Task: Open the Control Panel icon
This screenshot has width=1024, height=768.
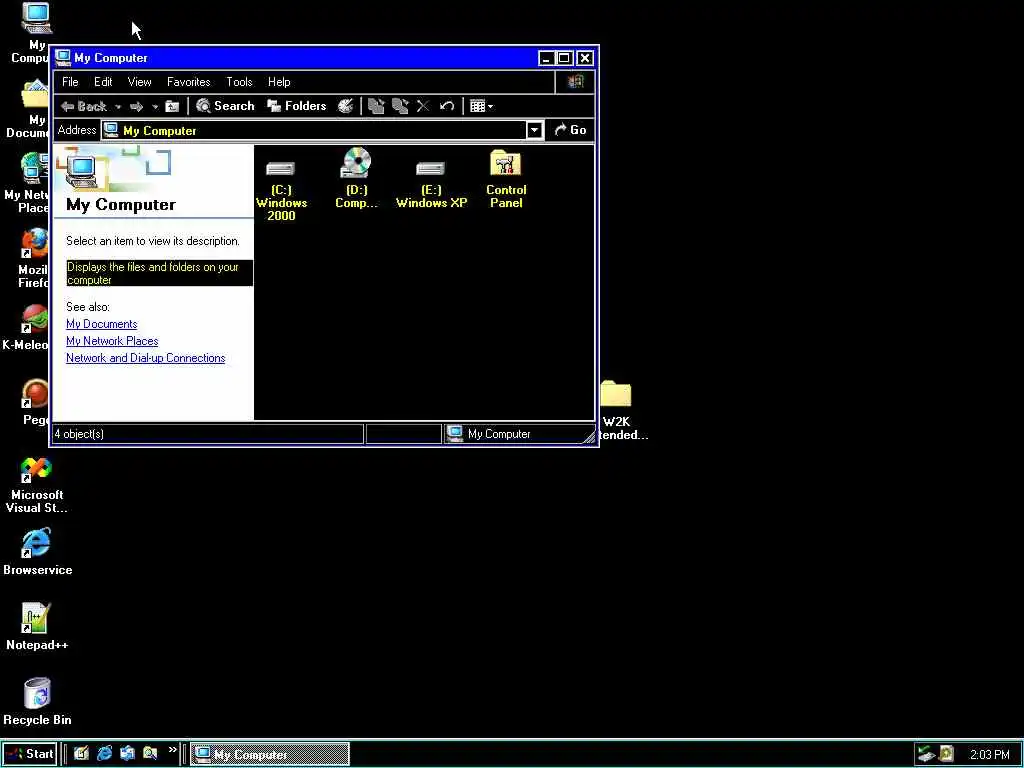Action: (506, 180)
